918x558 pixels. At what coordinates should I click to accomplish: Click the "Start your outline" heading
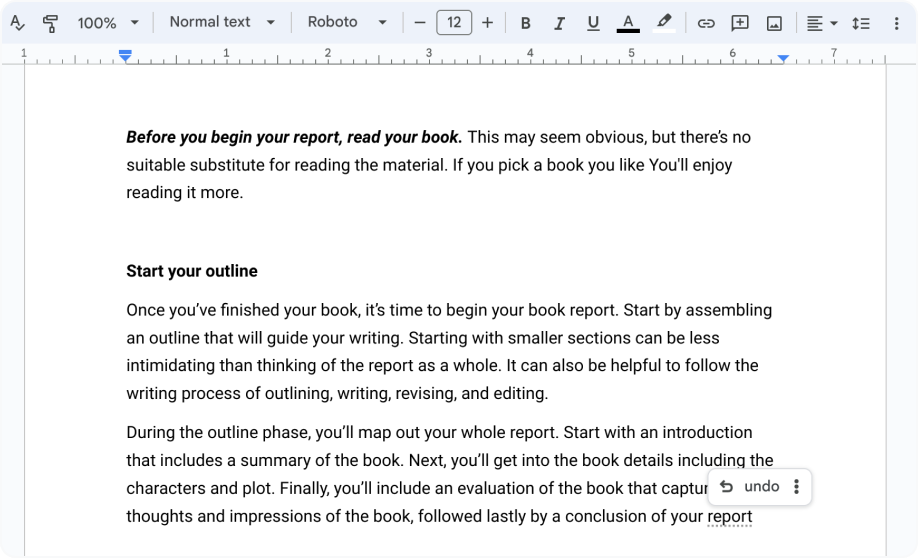192,271
